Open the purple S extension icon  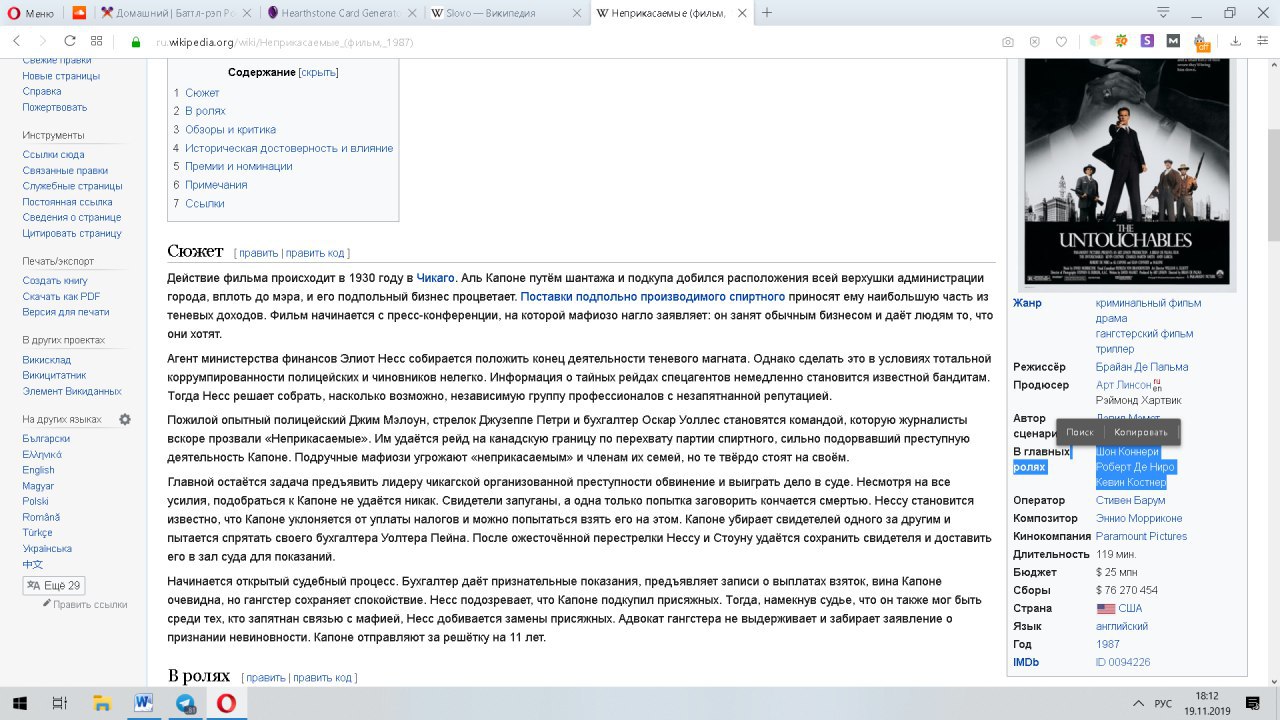1147,41
